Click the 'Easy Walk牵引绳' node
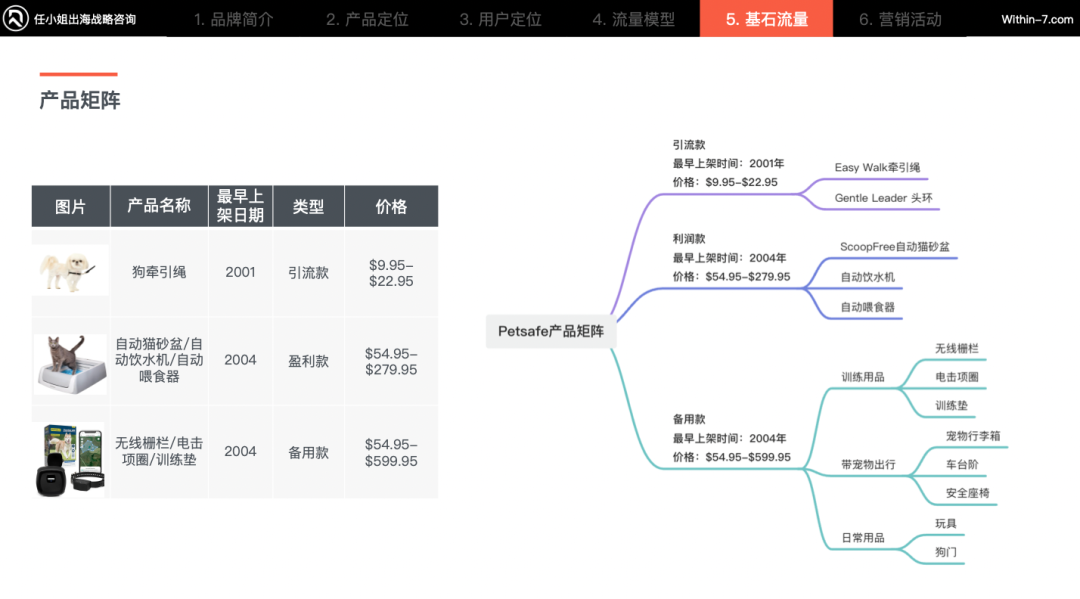Screen dimensions: 1080x599 [x=877, y=167]
